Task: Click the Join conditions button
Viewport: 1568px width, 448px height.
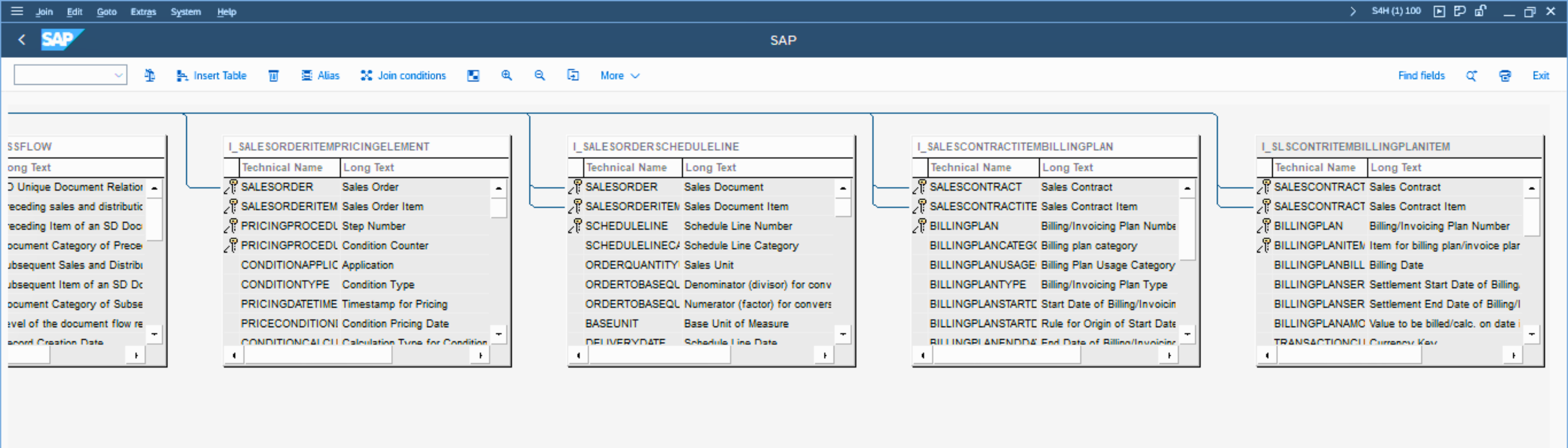Action: pos(403,75)
